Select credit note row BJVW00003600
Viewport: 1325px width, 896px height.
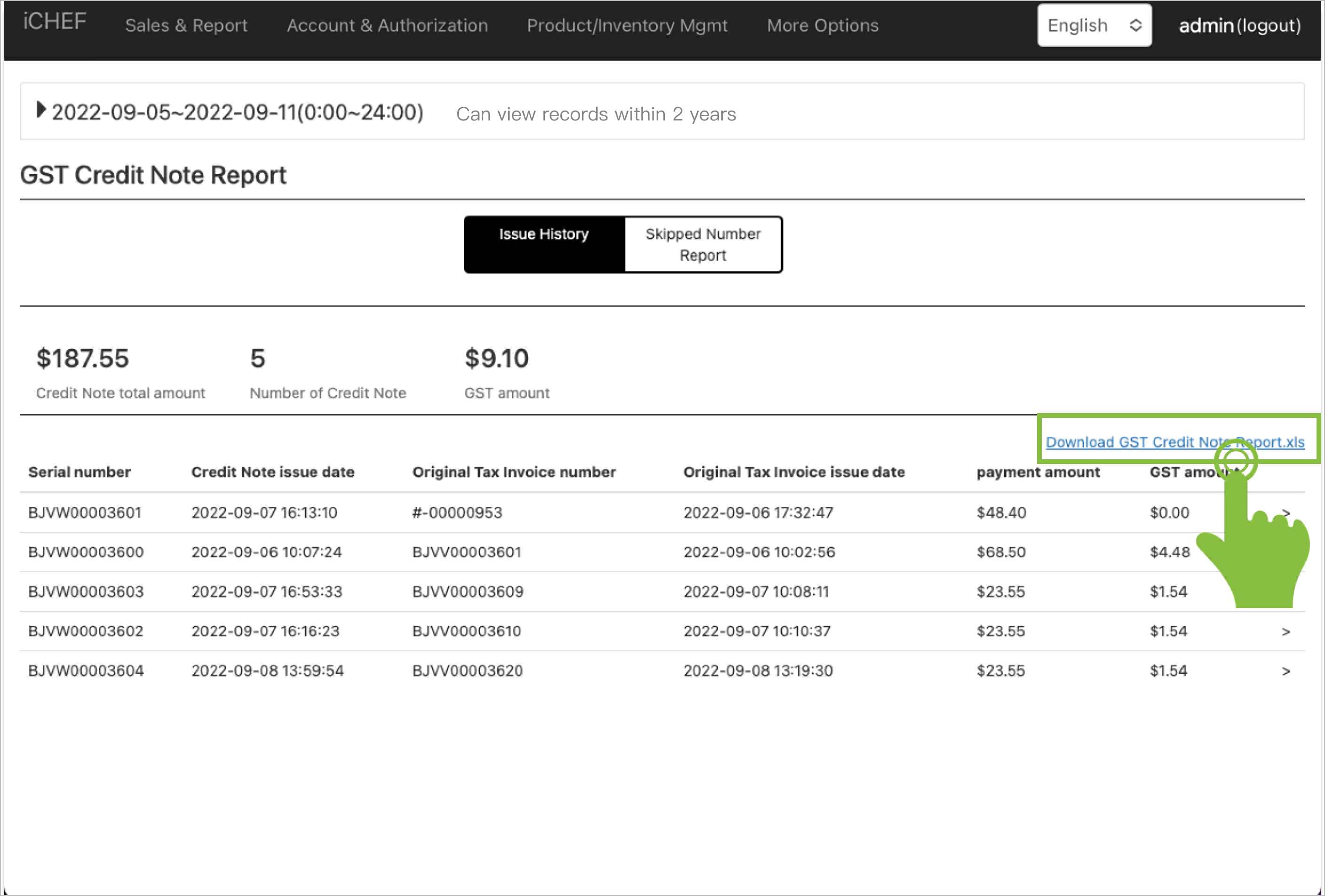(x=86, y=552)
